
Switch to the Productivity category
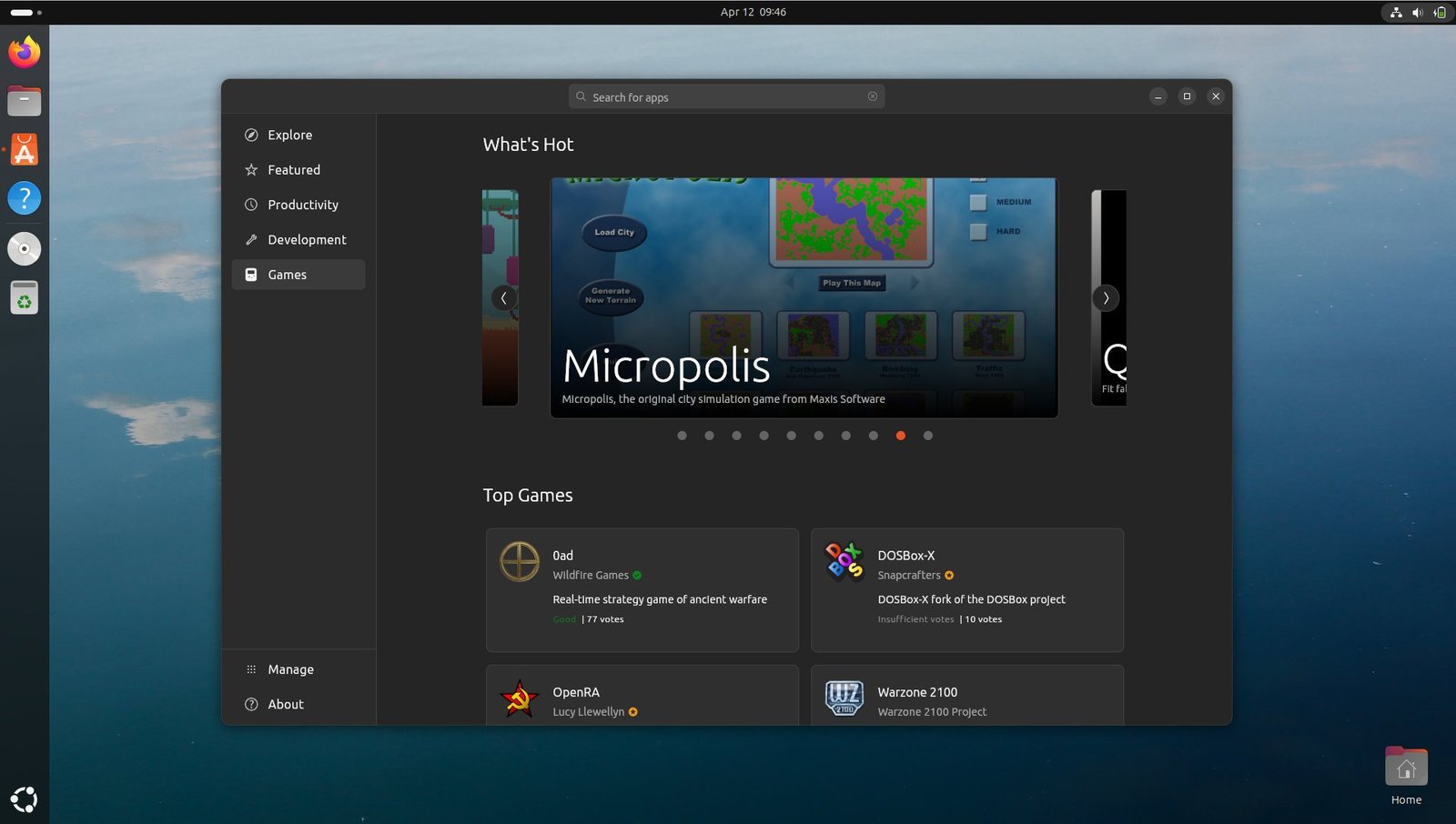pyautogui.click(x=302, y=205)
